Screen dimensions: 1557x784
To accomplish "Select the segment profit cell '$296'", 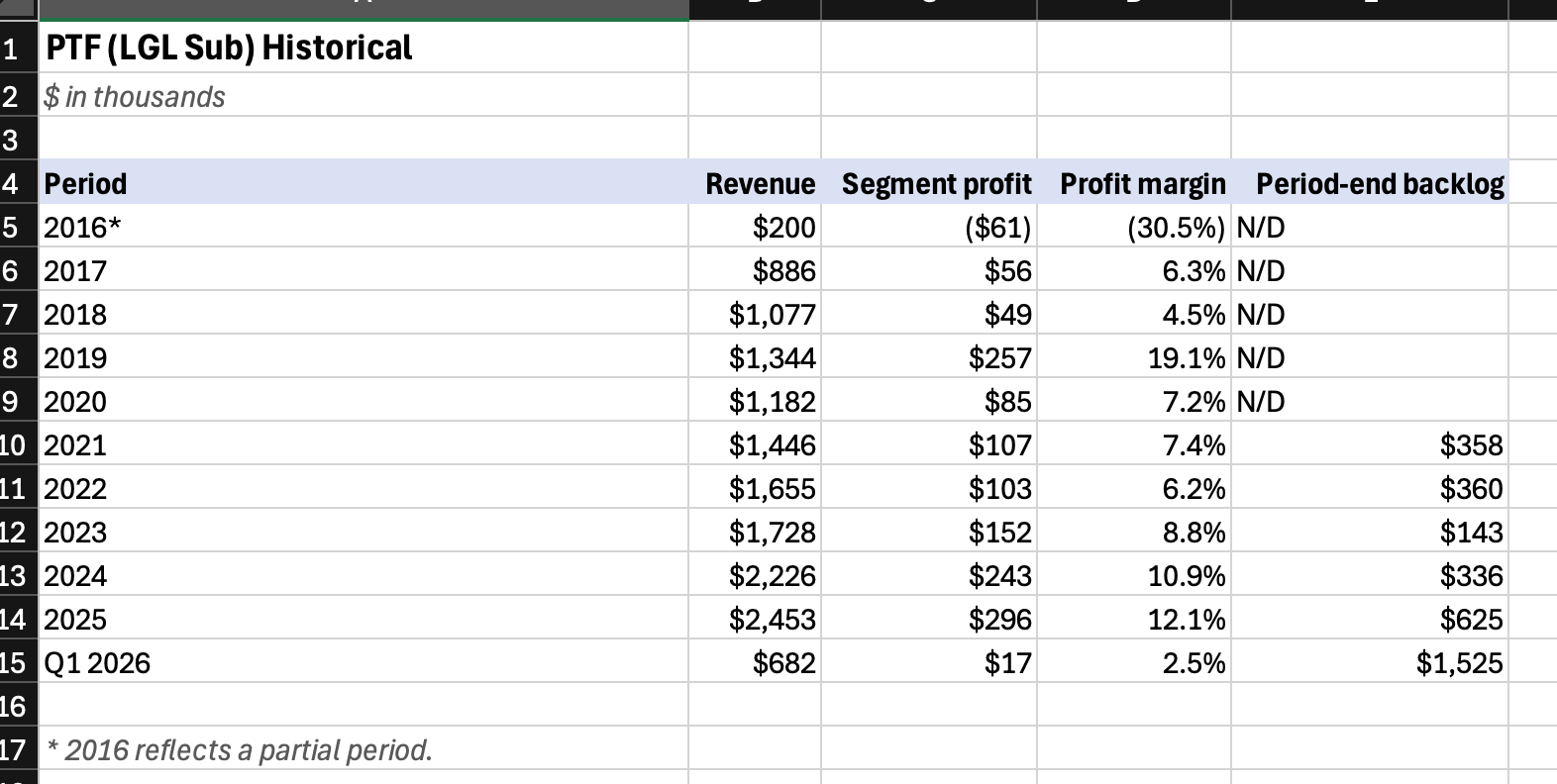I will 929,619.
